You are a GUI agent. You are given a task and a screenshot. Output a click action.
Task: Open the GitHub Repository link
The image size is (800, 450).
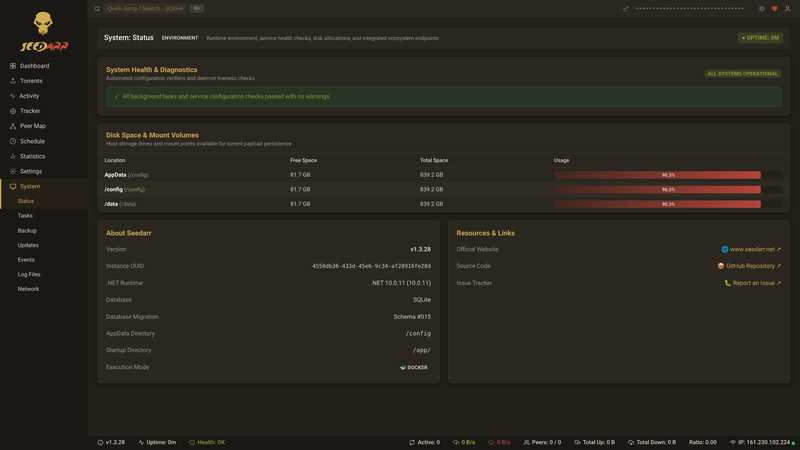(749, 266)
